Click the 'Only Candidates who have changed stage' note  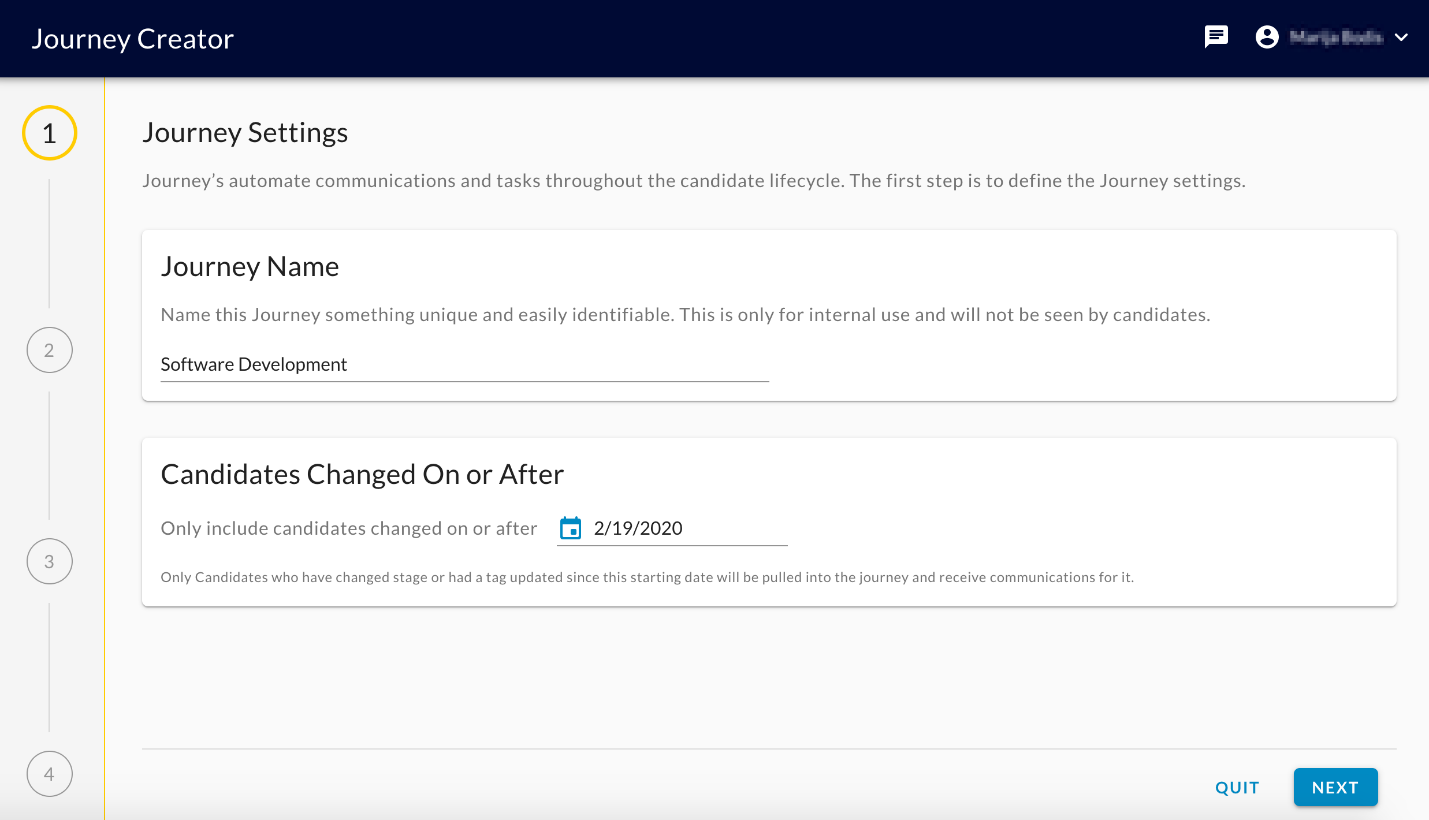pyautogui.click(x=647, y=577)
